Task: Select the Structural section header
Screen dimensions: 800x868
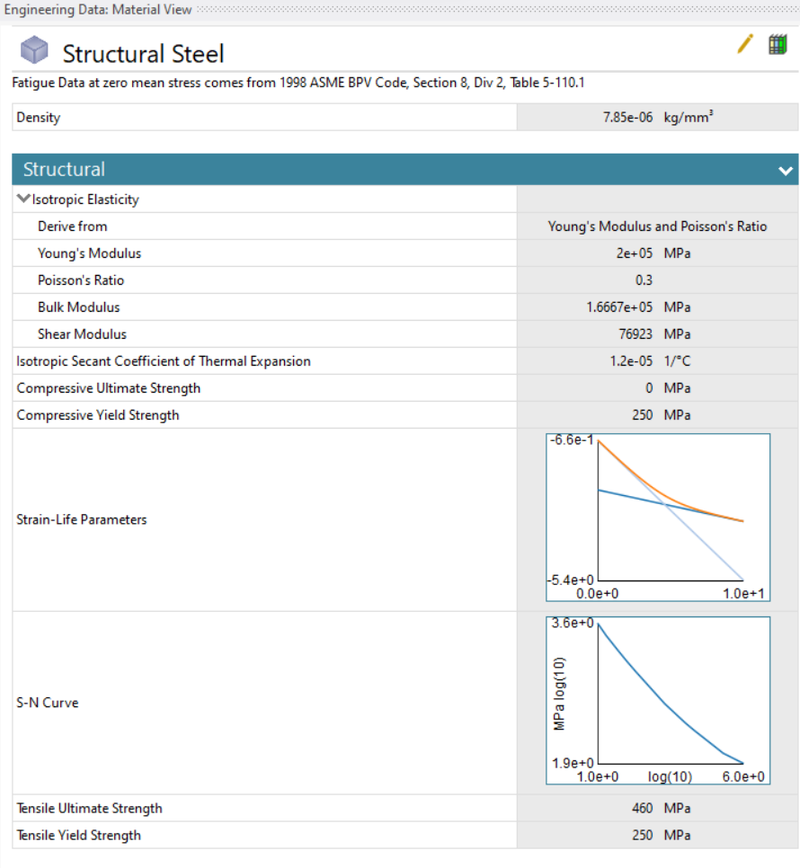Action: 405,169
